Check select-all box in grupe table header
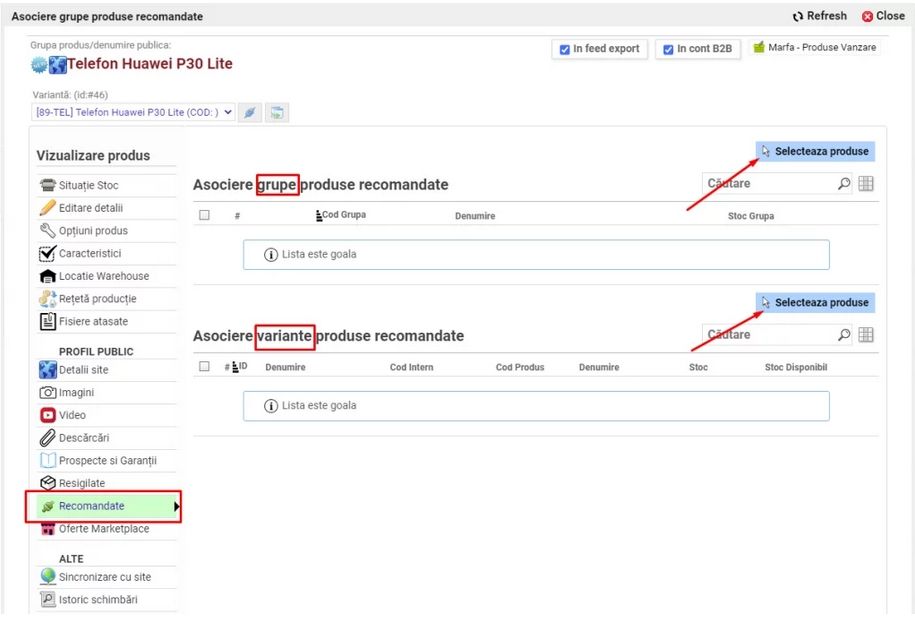The image size is (915, 625). click(204, 215)
